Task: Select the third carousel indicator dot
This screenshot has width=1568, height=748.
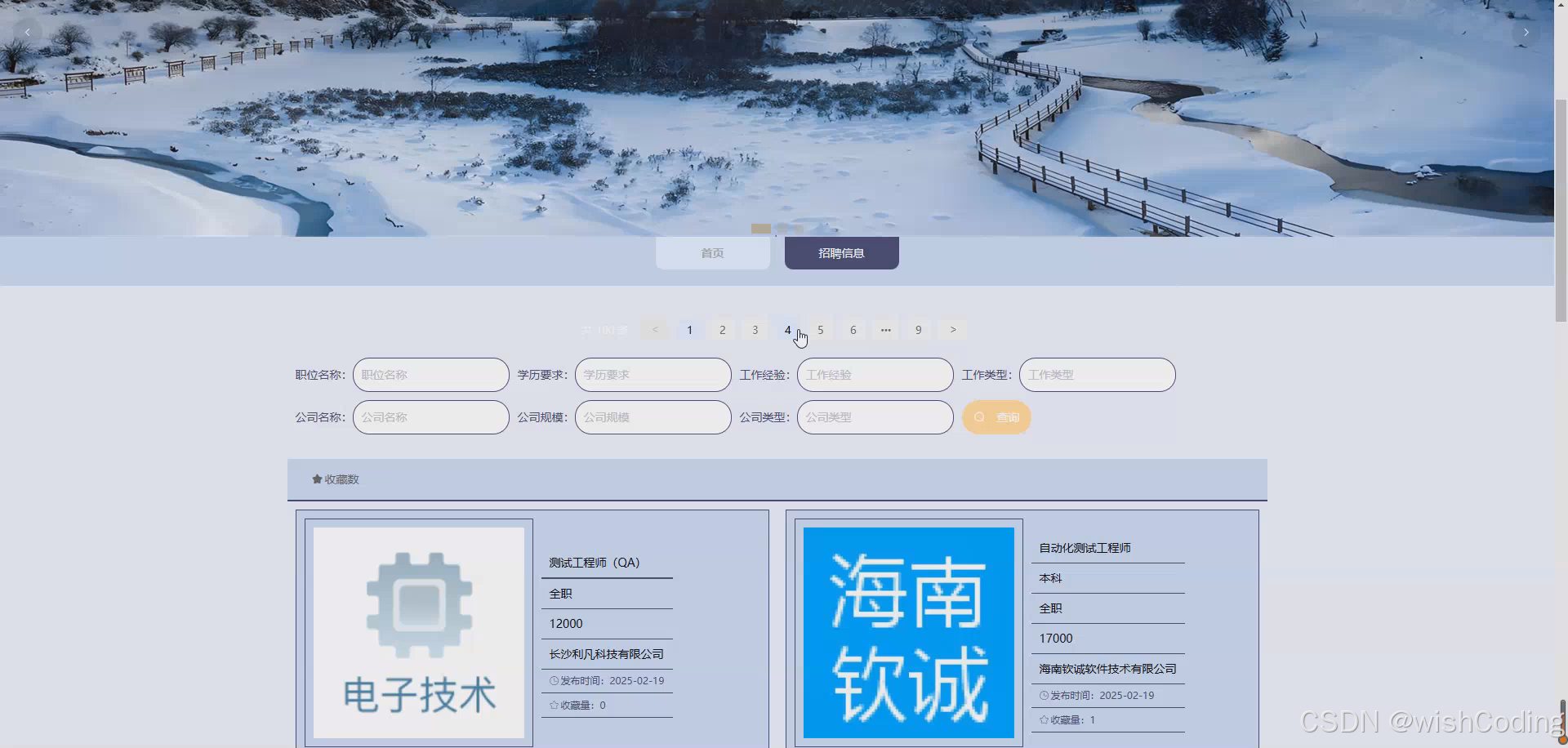Action: [798, 228]
